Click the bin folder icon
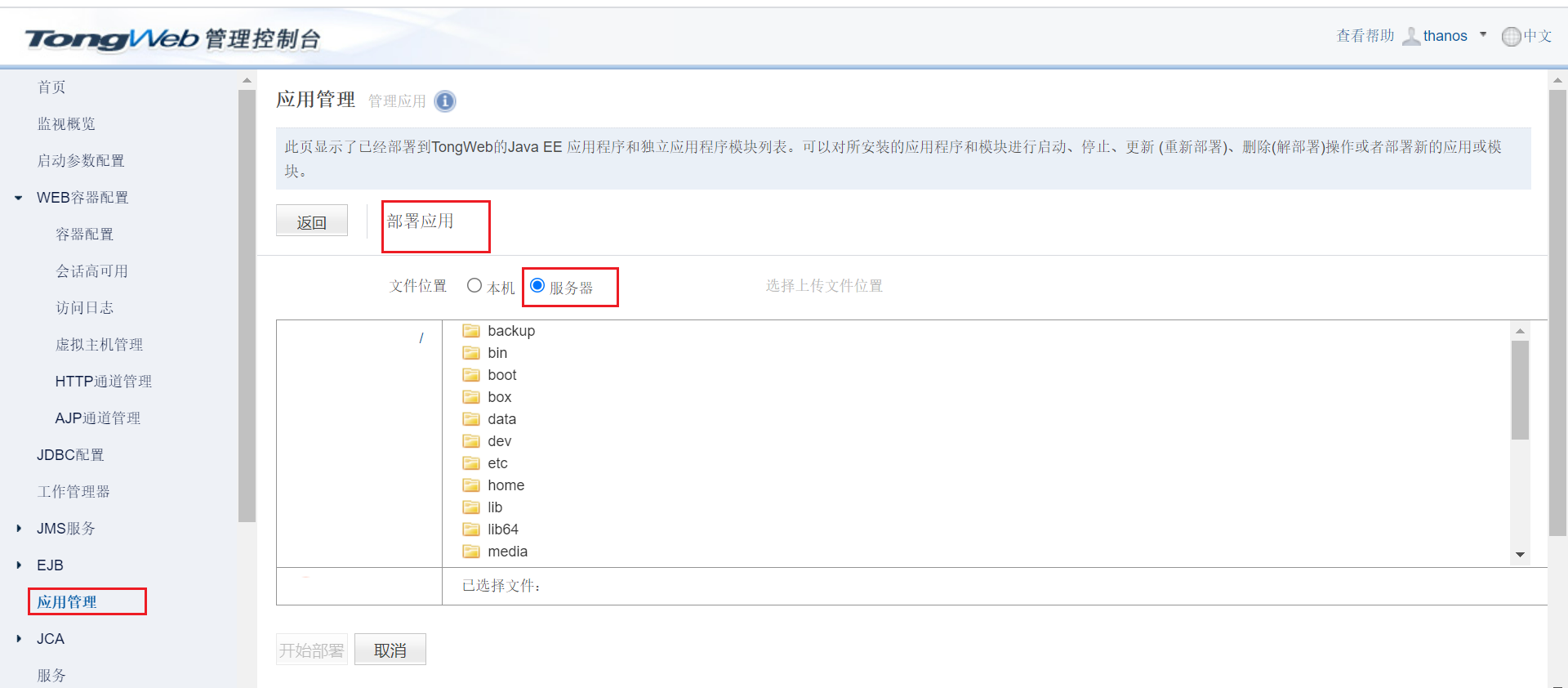 click(x=471, y=353)
